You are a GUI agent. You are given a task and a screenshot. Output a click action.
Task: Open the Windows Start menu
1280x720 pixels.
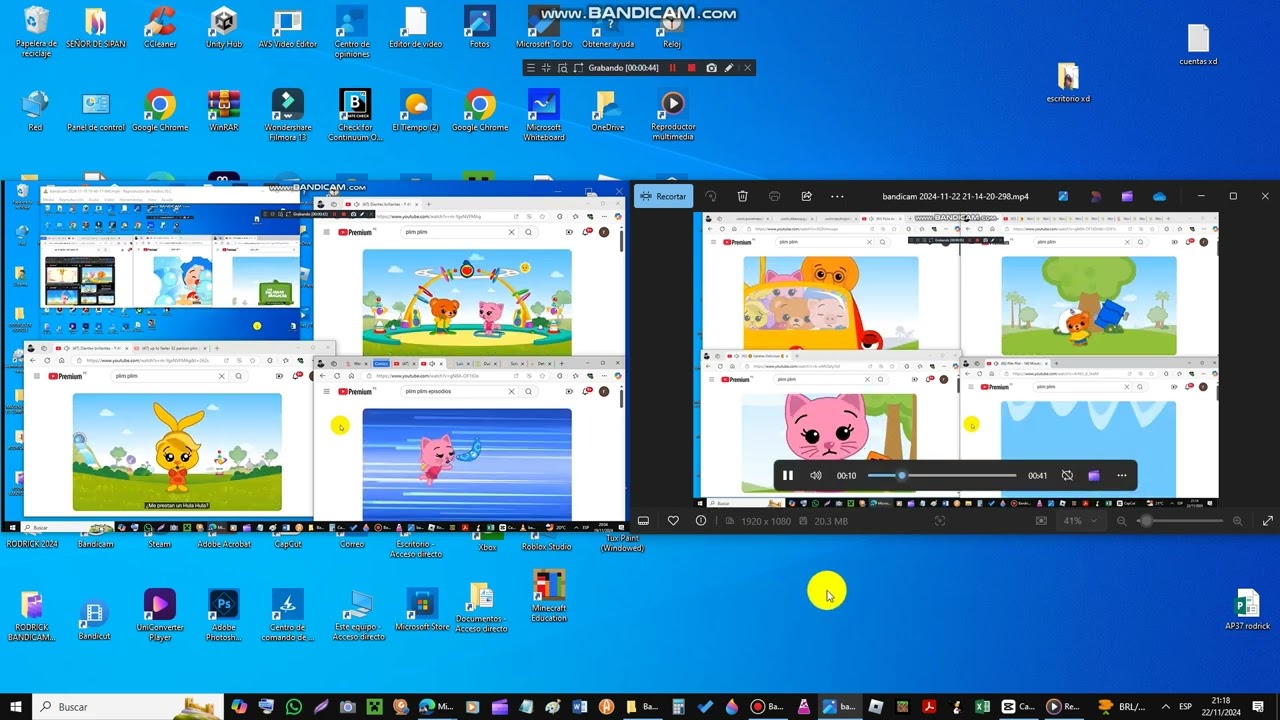click(x=16, y=707)
